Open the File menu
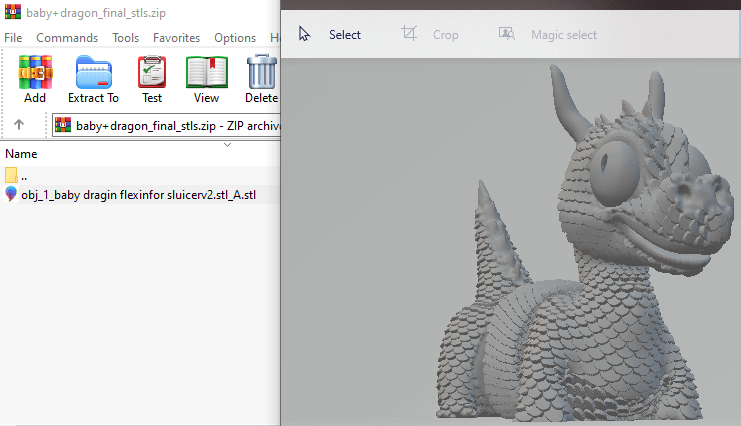The width and height of the screenshot is (741, 426). (x=14, y=38)
